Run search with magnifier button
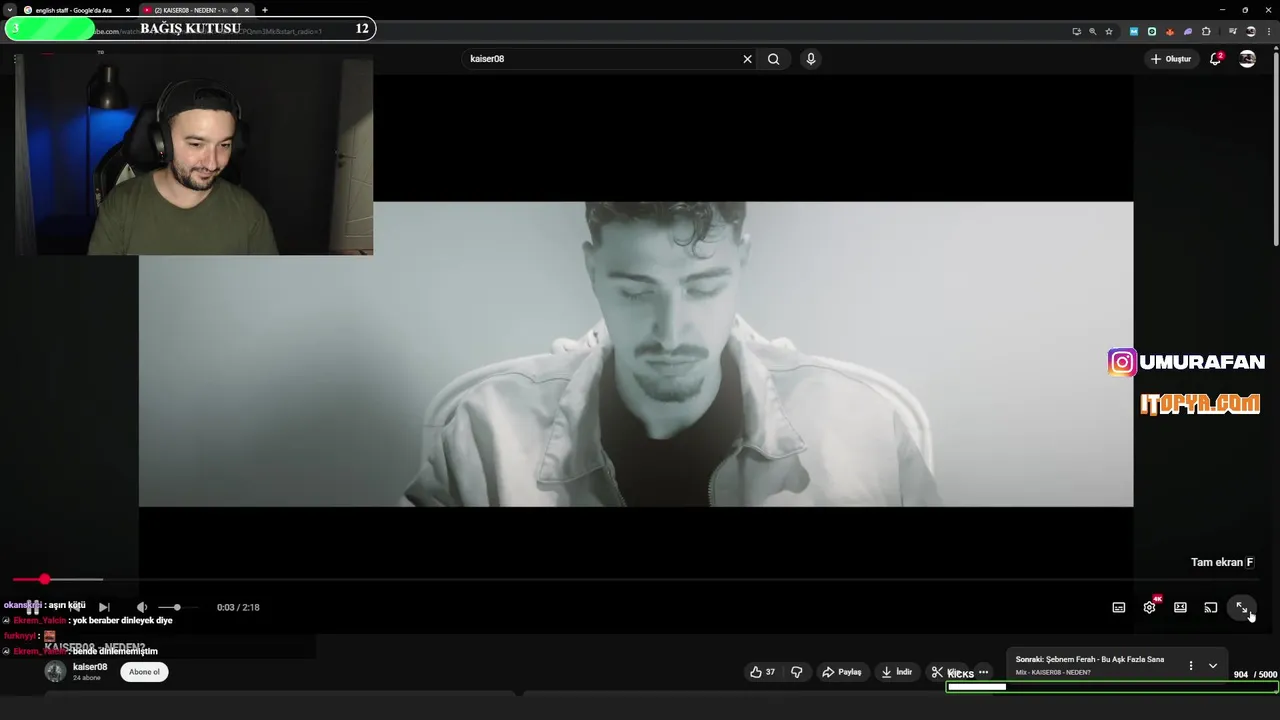 774,59
